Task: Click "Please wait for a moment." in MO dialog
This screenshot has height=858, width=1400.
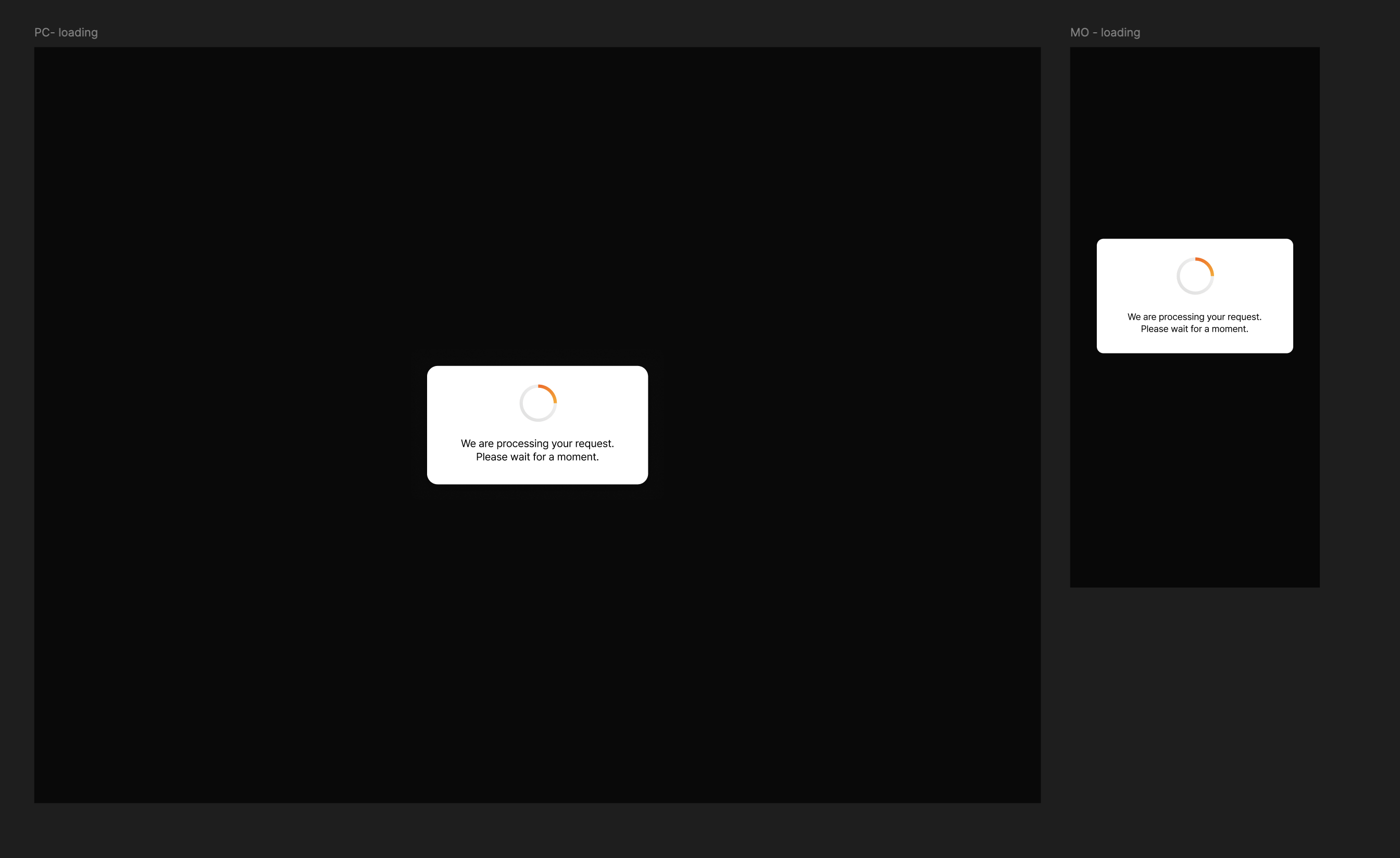Action: coord(1194,329)
